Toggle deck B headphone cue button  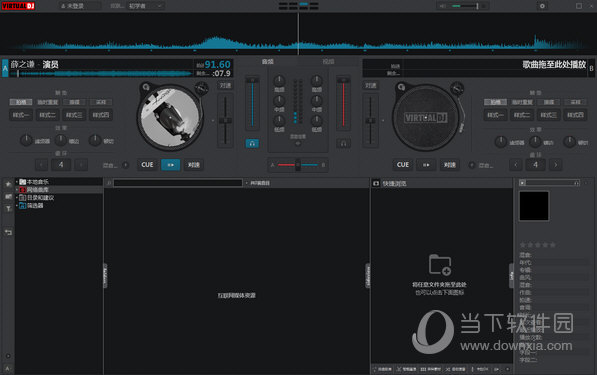(x=343, y=143)
